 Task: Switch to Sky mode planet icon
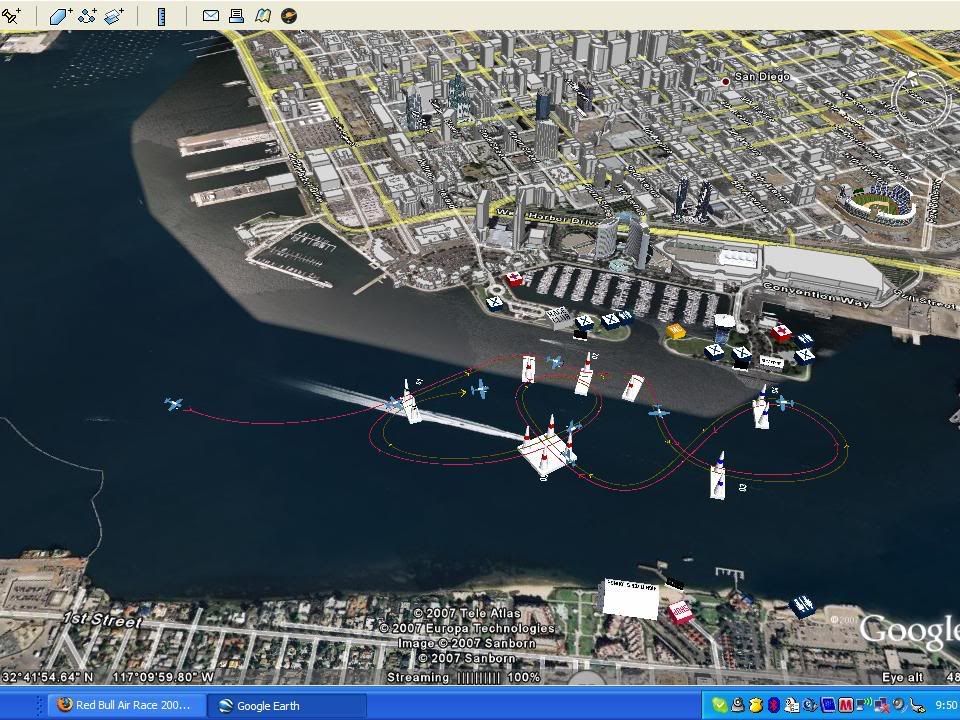tap(289, 15)
